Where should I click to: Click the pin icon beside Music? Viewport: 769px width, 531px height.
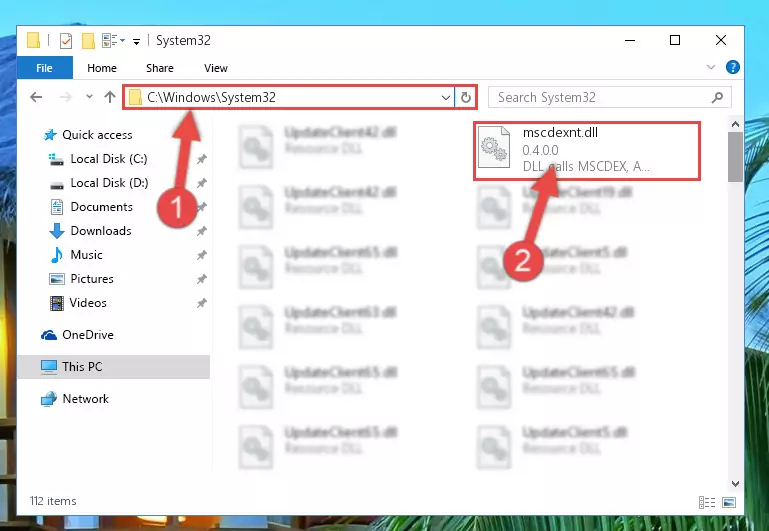coord(202,255)
